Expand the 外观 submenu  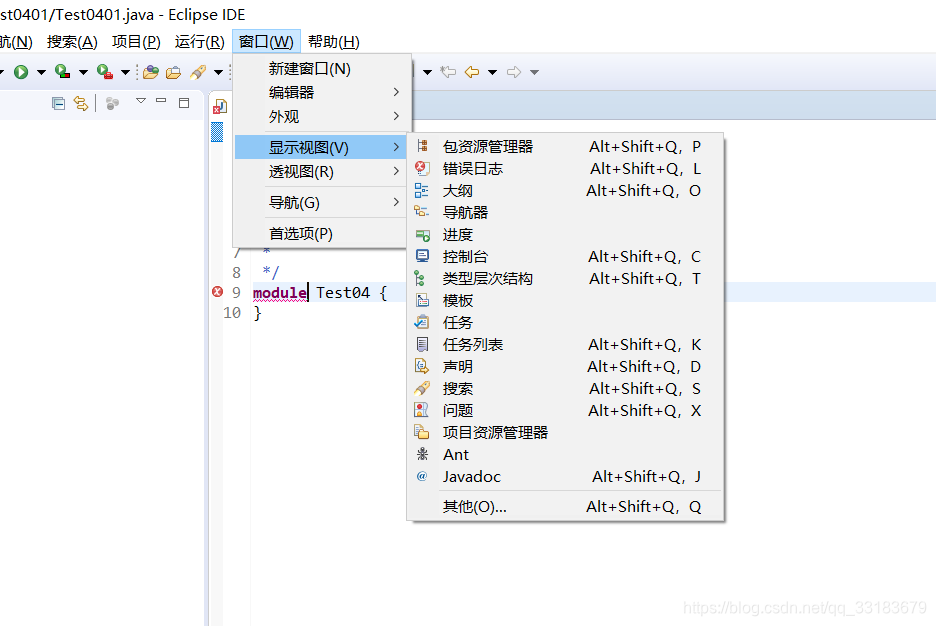320,116
